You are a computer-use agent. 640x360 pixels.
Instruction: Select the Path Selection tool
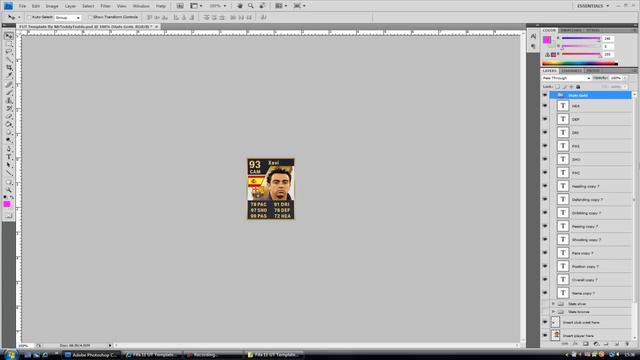tap(9, 165)
